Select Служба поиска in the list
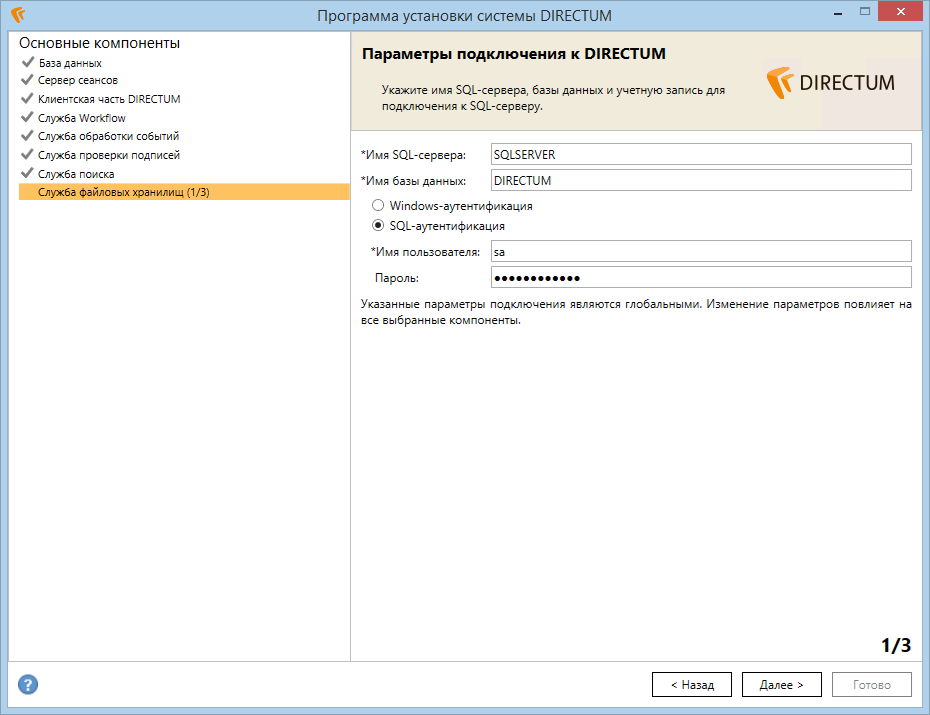The width and height of the screenshot is (930, 715). tap(76, 174)
